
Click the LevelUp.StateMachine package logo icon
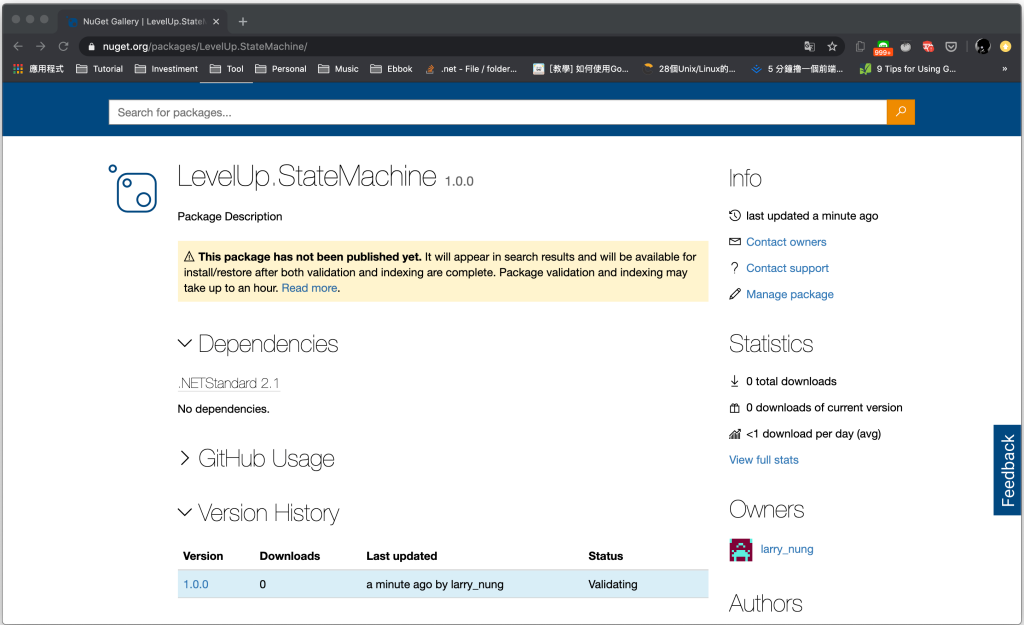pyautogui.click(x=133, y=188)
